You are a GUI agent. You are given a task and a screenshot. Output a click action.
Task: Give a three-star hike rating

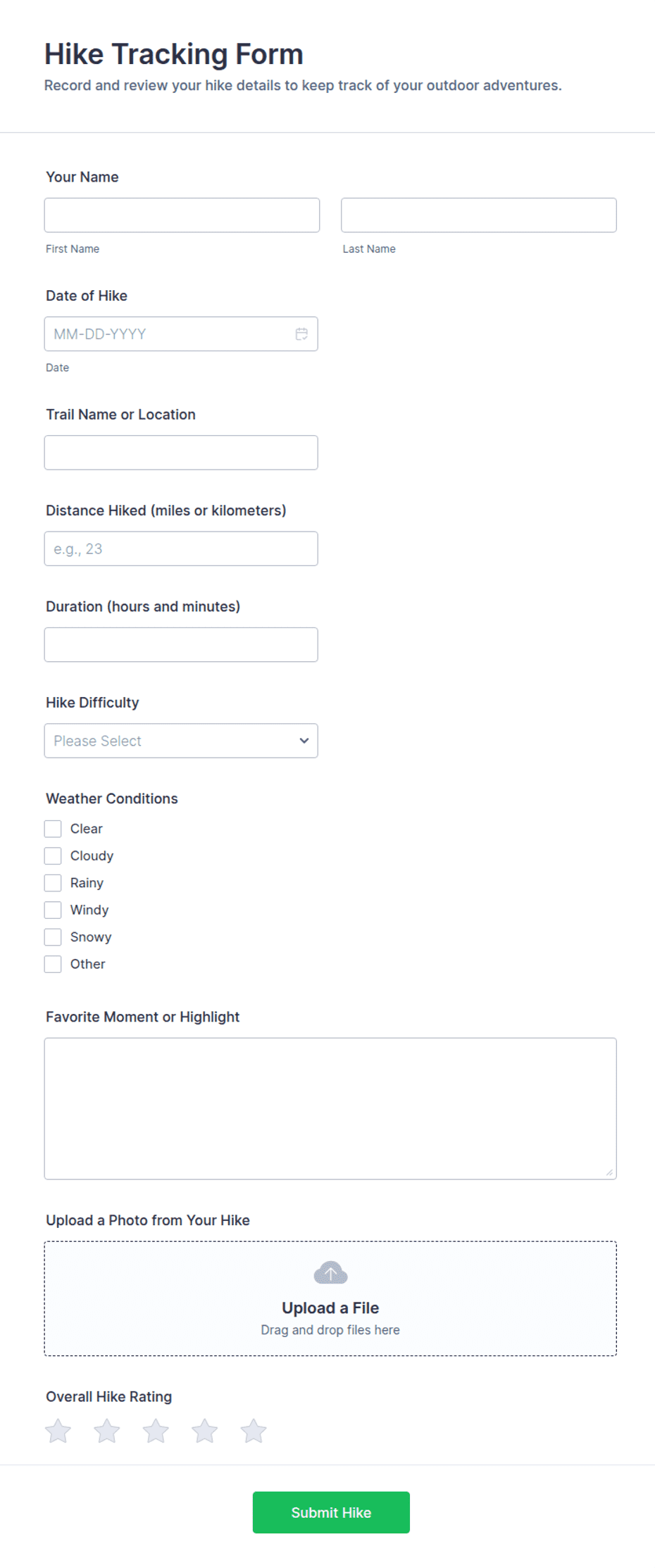[156, 1431]
